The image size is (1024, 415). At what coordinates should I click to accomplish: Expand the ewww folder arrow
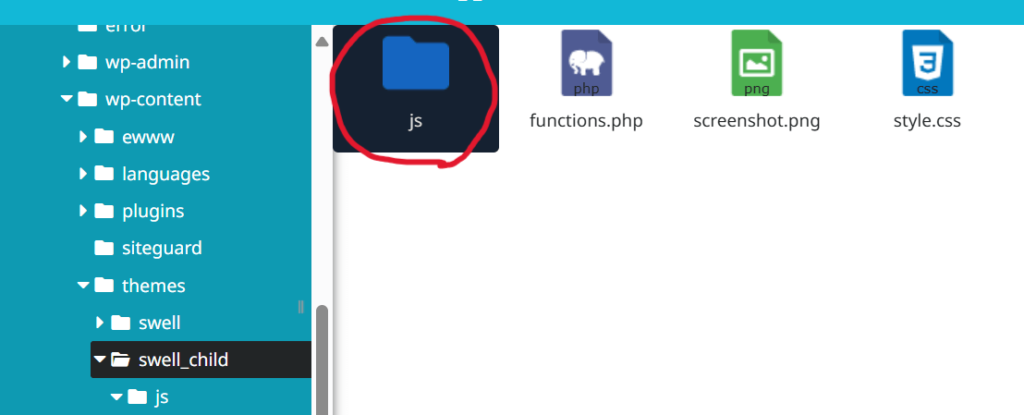[83, 137]
